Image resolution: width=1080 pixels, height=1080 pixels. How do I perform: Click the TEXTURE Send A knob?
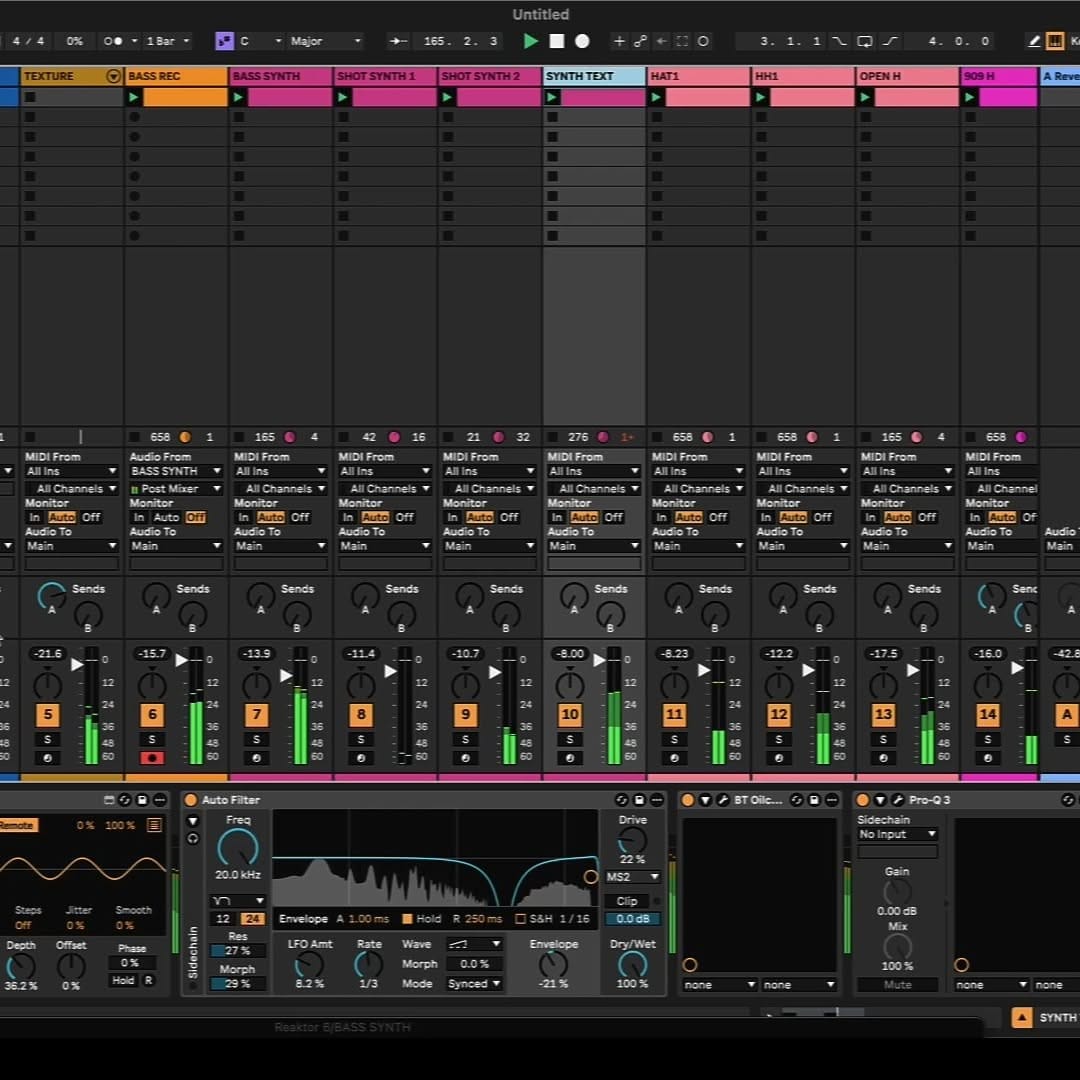pos(51,596)
